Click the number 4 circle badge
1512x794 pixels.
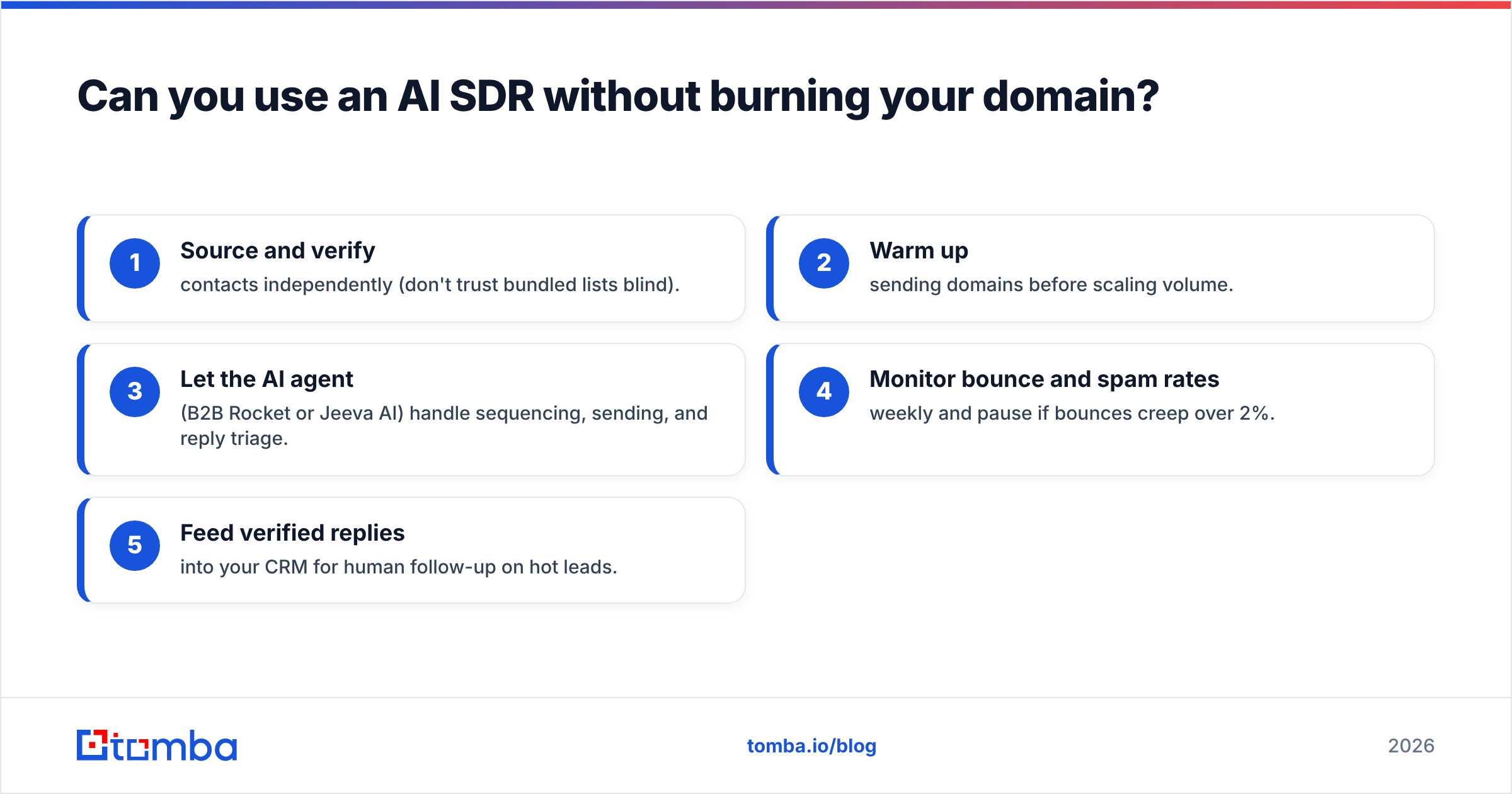pyautogui.click(x=824, y=392)
